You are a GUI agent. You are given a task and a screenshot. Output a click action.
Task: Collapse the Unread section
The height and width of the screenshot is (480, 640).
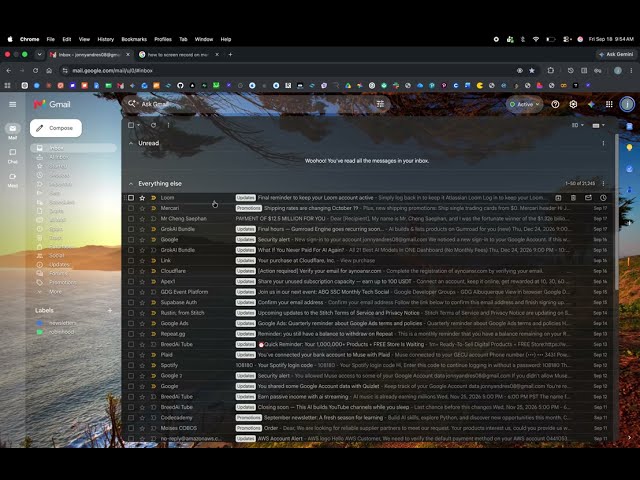point(131,143)
